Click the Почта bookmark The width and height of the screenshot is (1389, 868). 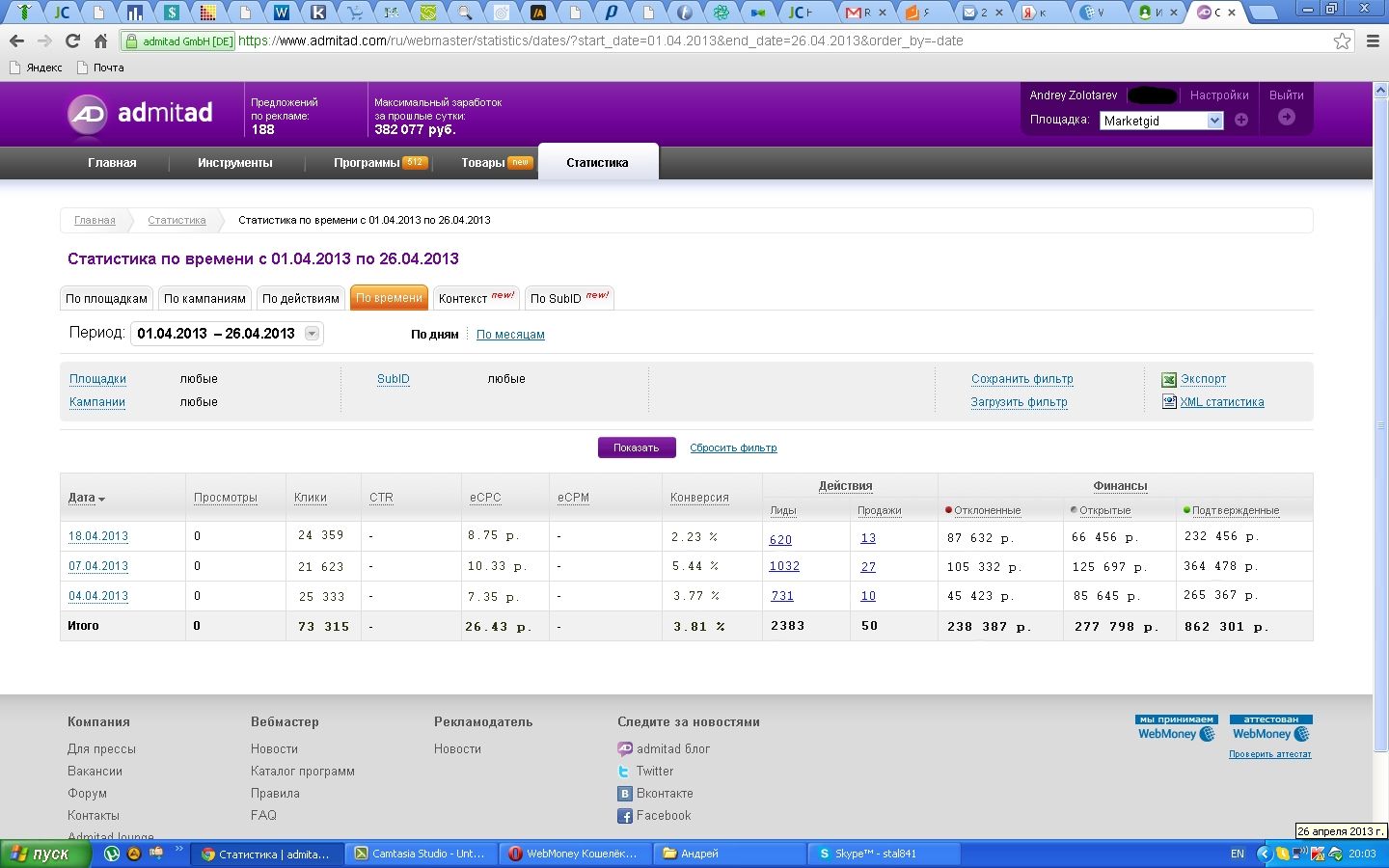[x=99, y=68]
